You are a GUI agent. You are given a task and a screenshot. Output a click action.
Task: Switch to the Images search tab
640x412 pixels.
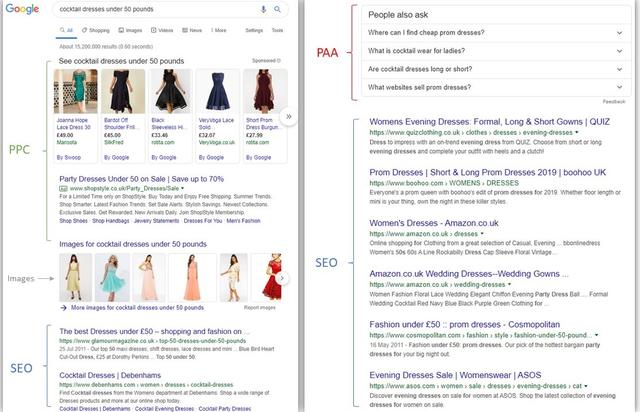click(x=133, y=31)
